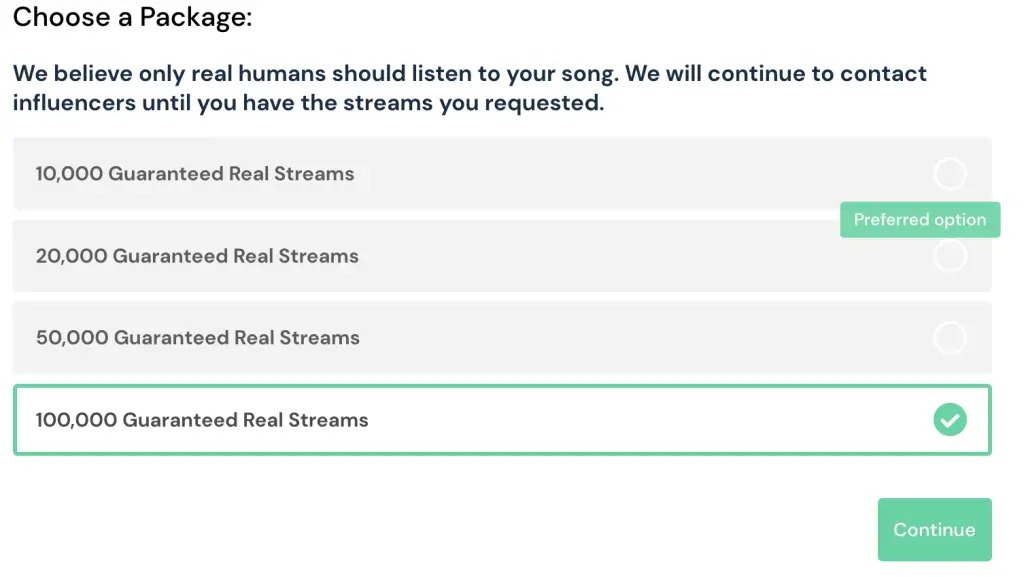1024x577 pixels.
Task: Click the Continue button
Action: tap(935, 529)
